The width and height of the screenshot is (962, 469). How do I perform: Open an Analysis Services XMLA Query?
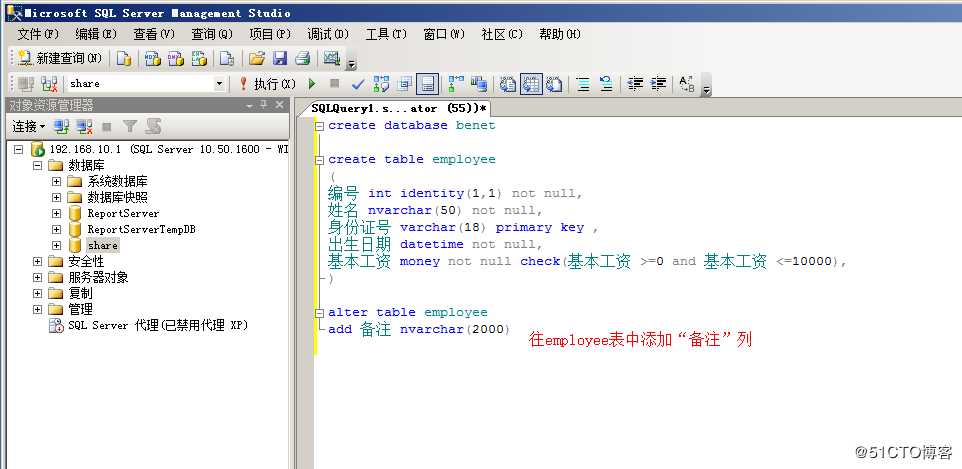pos(199,58)
